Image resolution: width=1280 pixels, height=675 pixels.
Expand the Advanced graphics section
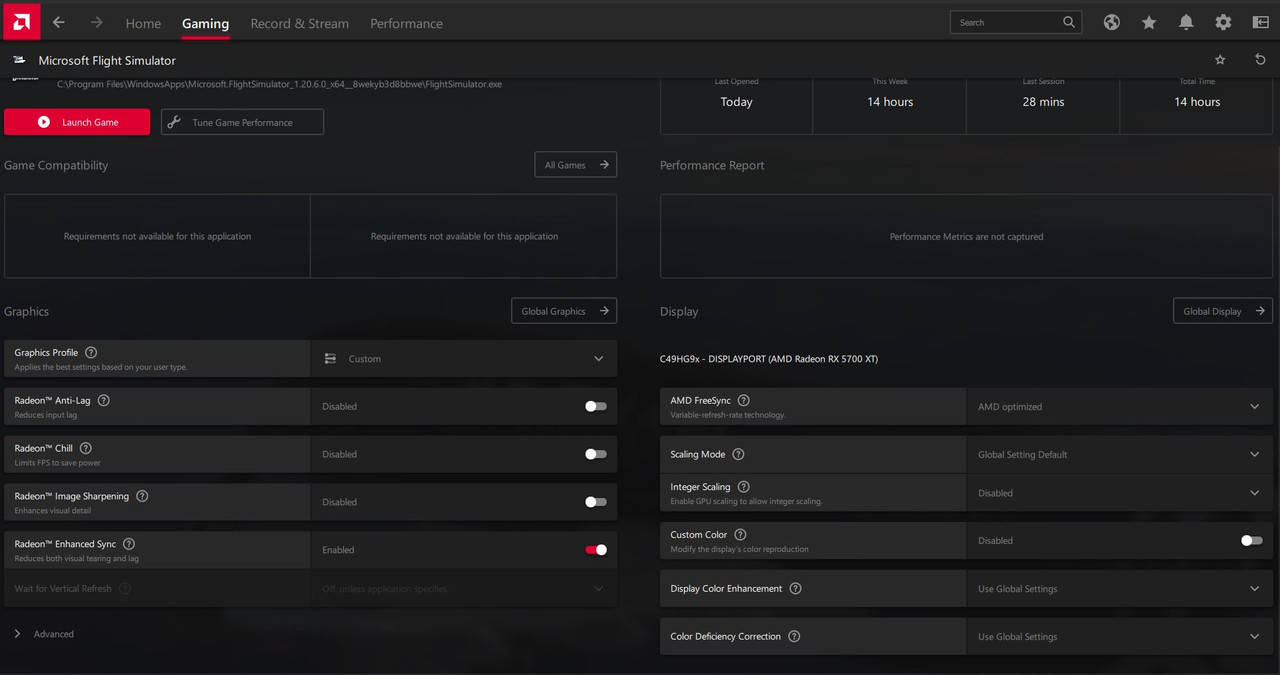(x=45, y=634)
